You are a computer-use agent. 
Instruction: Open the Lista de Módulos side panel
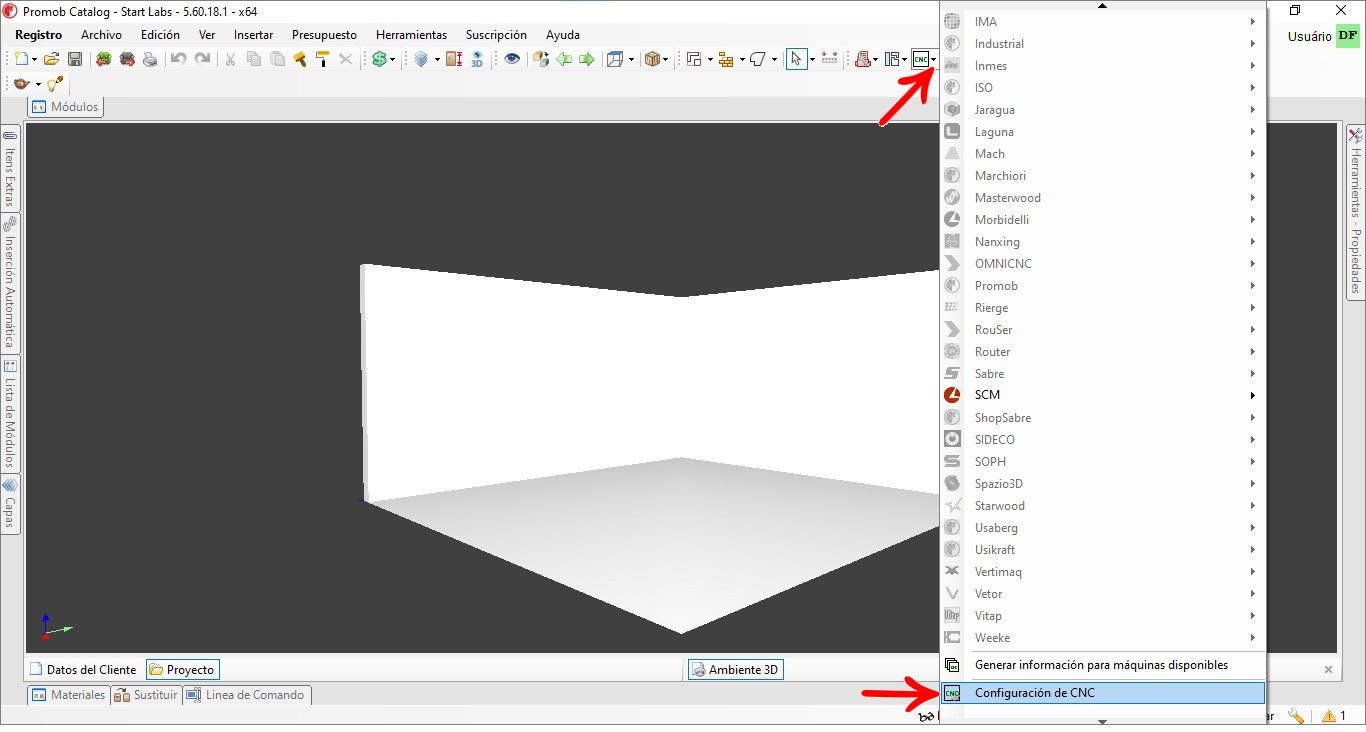coord(10,414)
